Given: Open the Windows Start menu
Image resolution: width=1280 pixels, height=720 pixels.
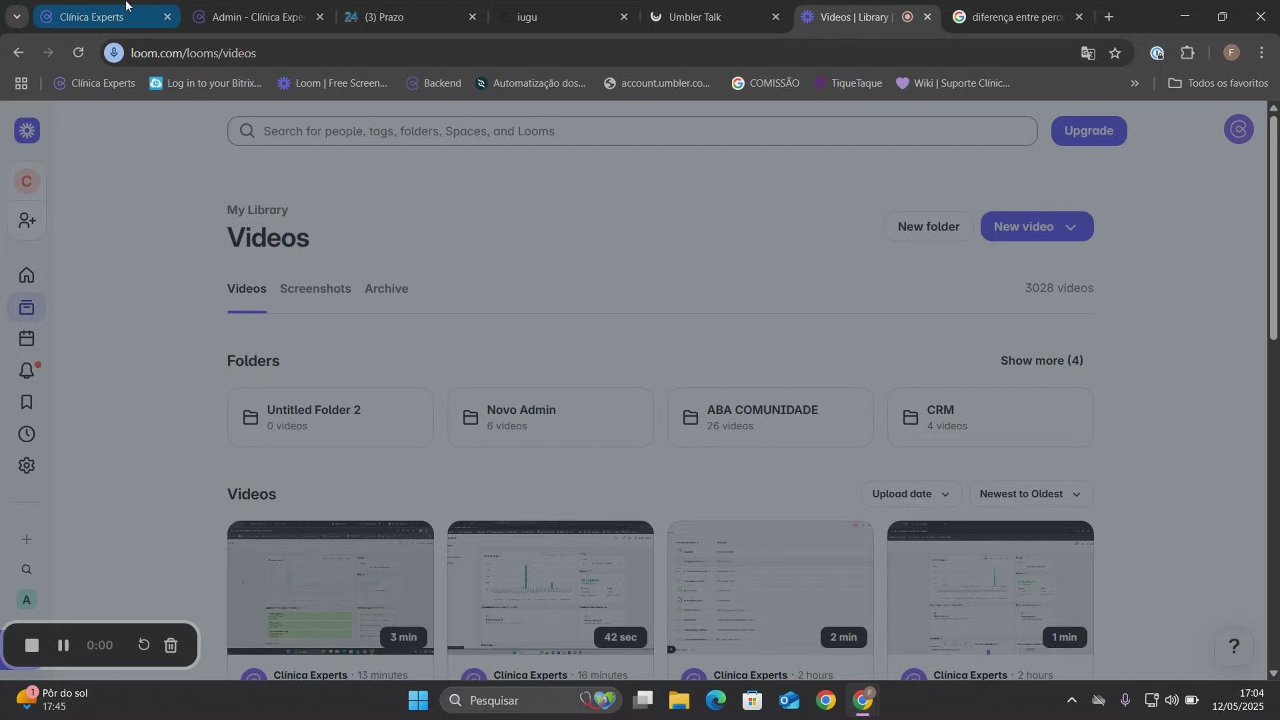Looking at the screenshot, I should point(418,700).
